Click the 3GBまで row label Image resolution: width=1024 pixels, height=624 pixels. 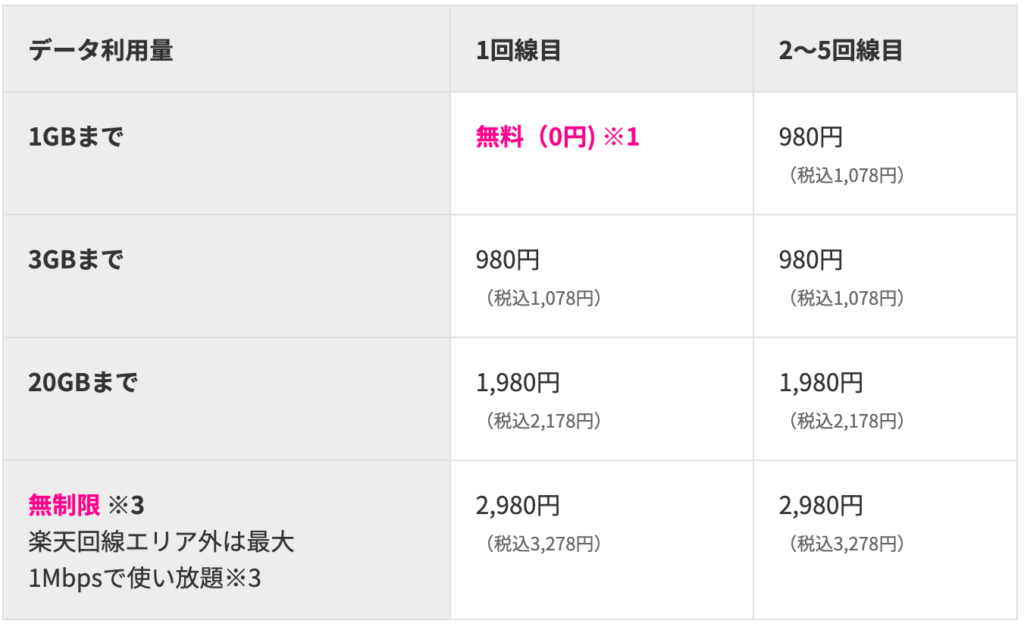pyautogui.click(x=76, y=260)
